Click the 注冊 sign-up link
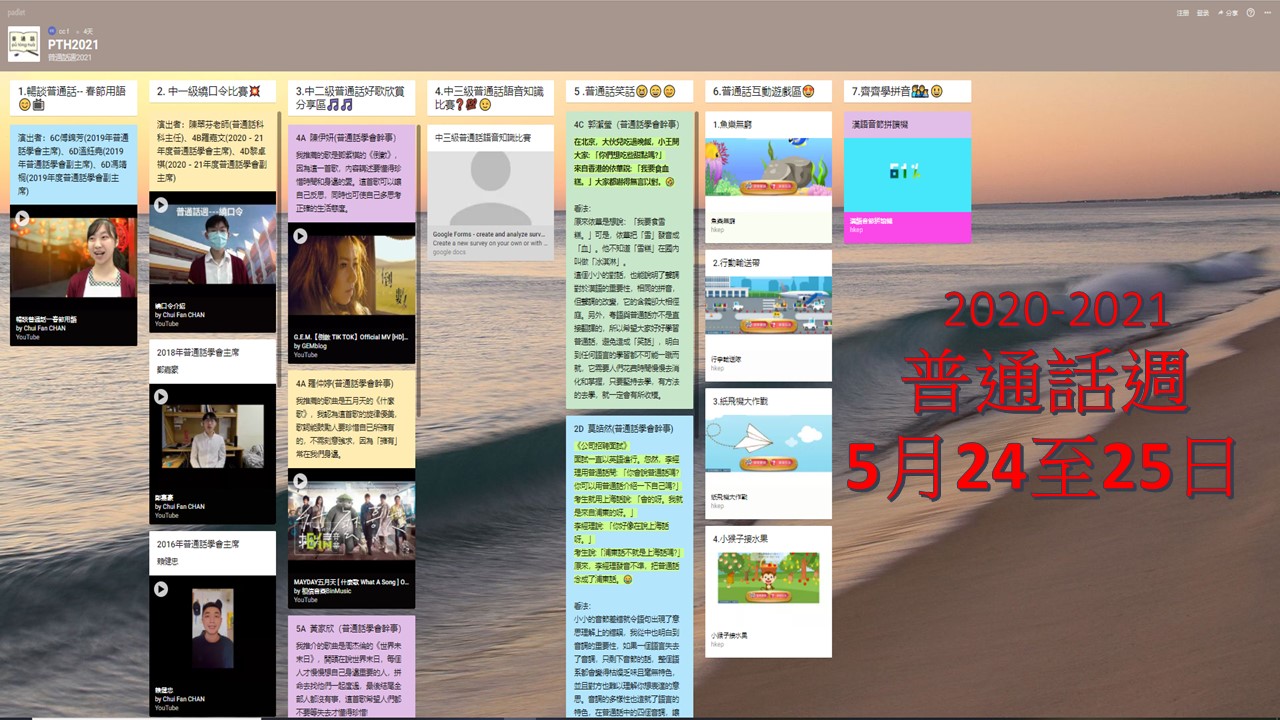Image resolution: width=1280 pixels, height=720 pixels. 1183,13
